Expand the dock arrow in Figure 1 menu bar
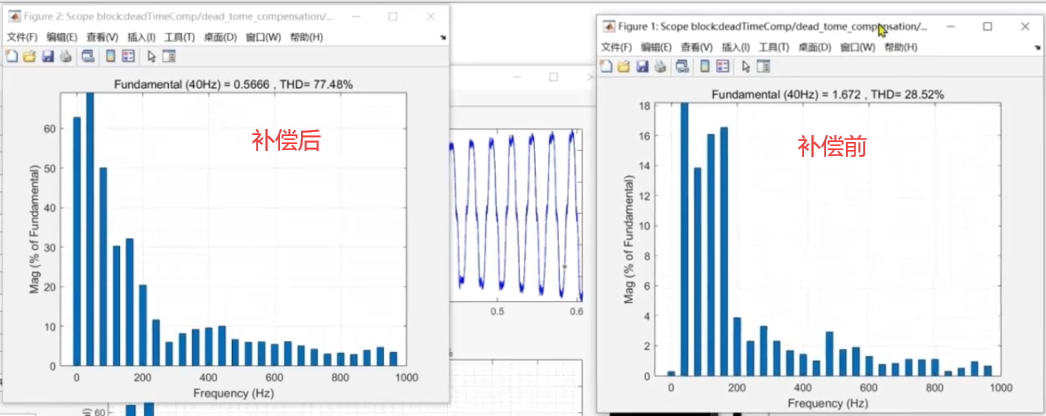Viewport: 1046px width, 416px height. [x=1036, y=48]
